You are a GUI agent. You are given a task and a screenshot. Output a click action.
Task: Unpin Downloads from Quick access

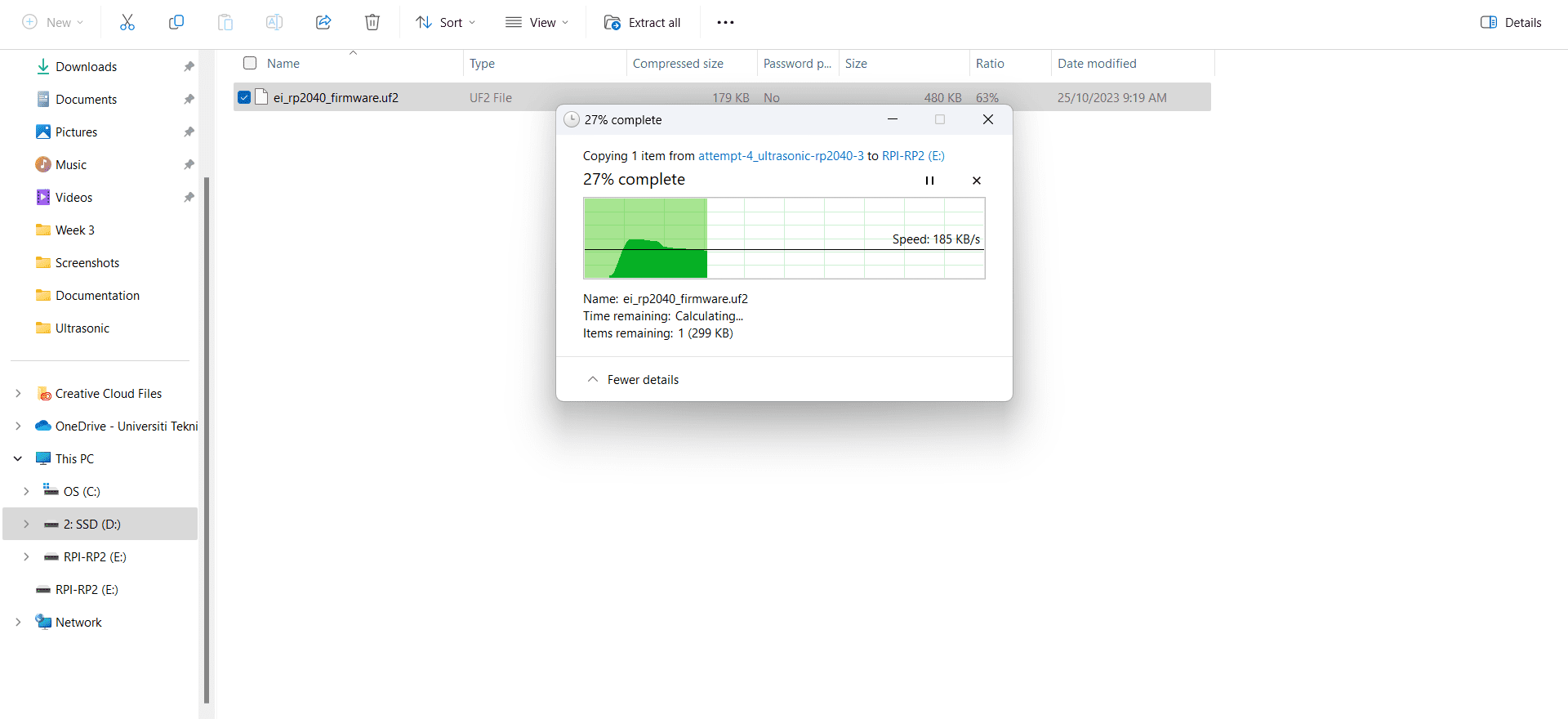coord(189,67)
